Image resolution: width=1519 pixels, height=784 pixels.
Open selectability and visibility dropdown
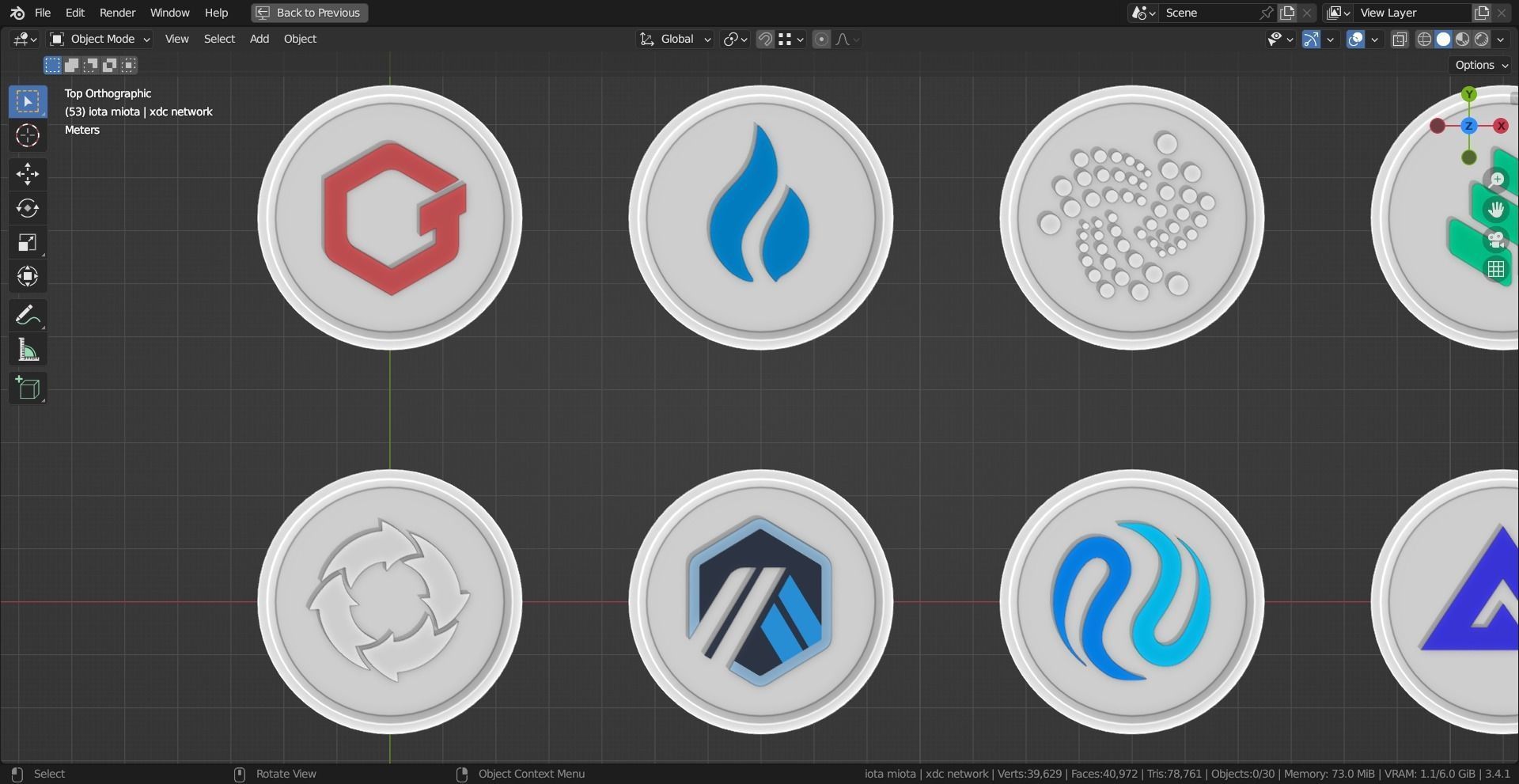click(x=1279, y=39)
